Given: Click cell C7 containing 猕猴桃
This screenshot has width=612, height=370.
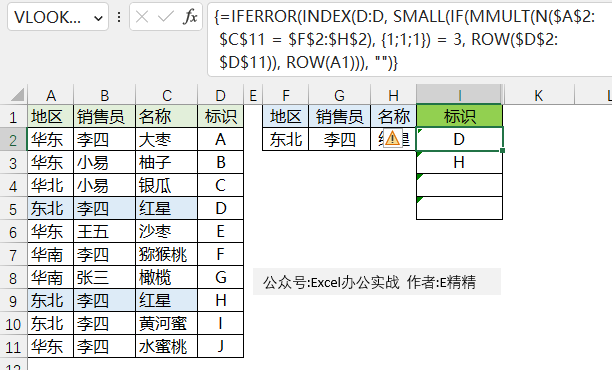Looking at the screenshot, I should pyautogui.click(x=167, y=254).
